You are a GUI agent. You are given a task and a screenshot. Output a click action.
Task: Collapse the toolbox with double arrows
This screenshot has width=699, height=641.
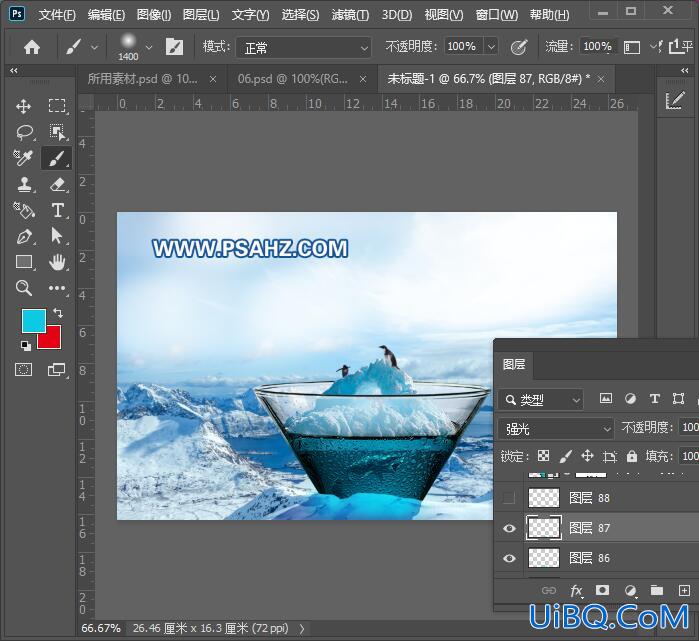pos(14,70)
